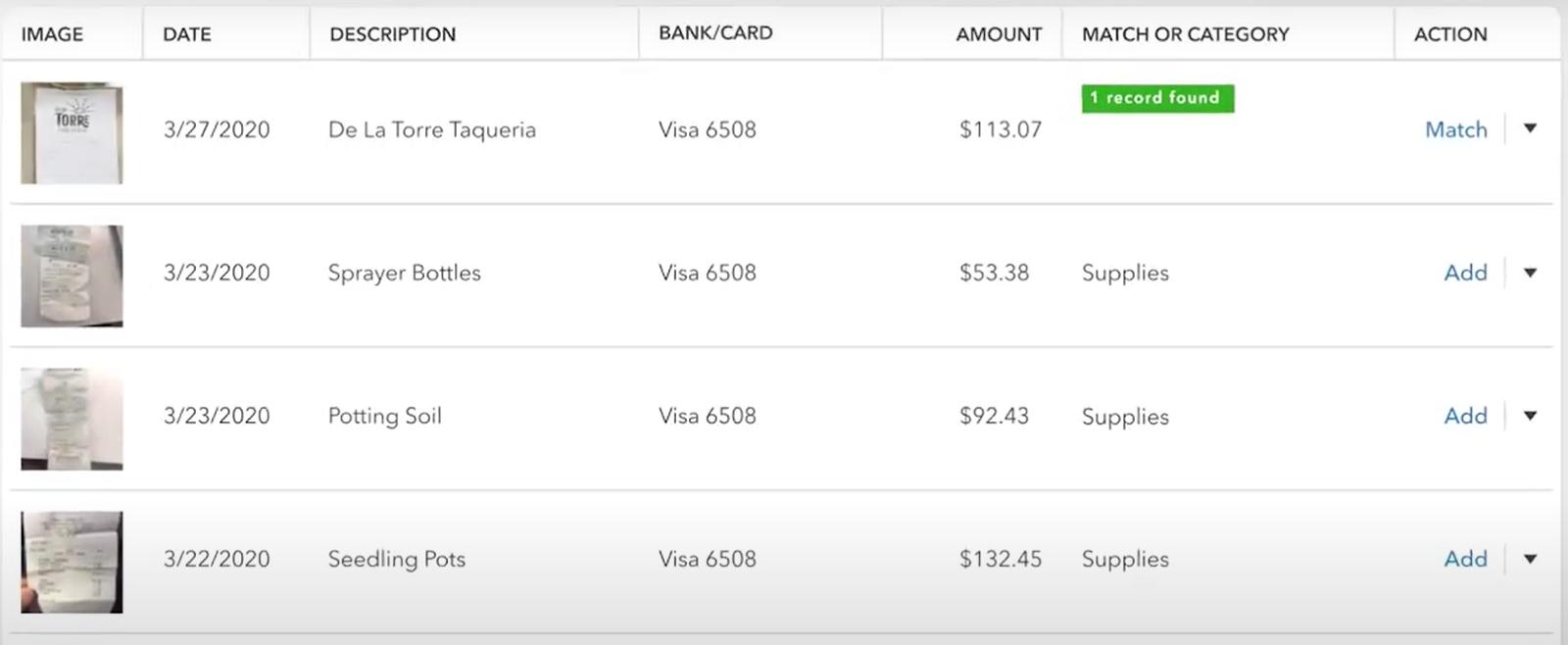Click the BANK/CARD column header

(x=715, y=32)
